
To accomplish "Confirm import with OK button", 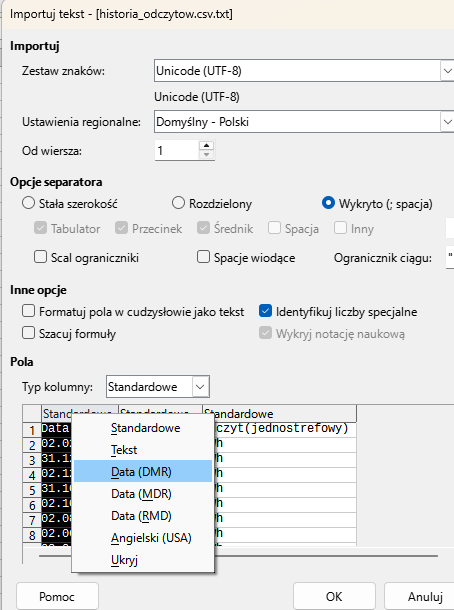I will [334, 596].
